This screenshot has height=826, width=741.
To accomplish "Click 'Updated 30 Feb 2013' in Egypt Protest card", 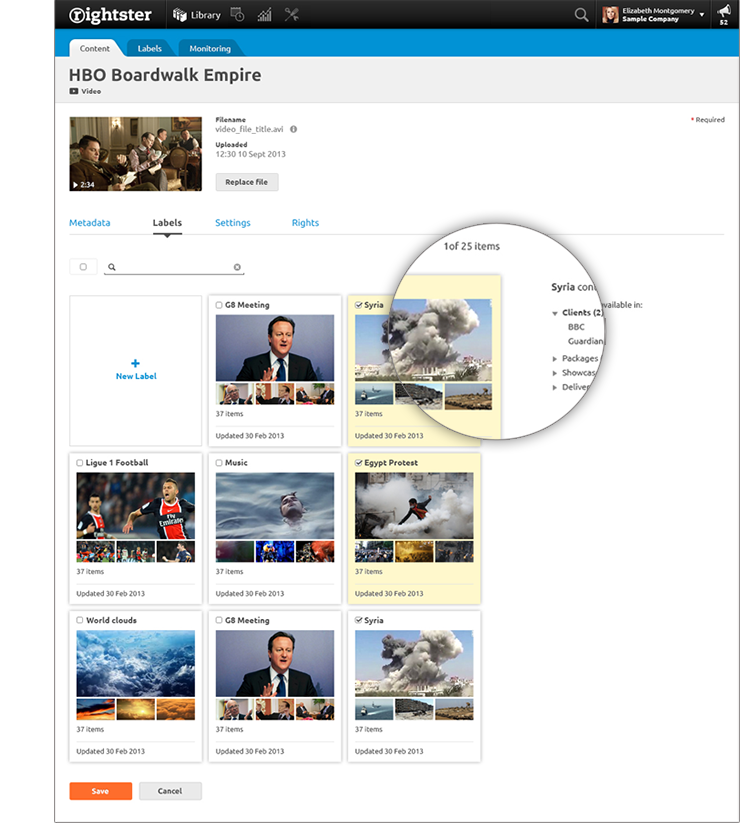I will [x=389, y=594].
